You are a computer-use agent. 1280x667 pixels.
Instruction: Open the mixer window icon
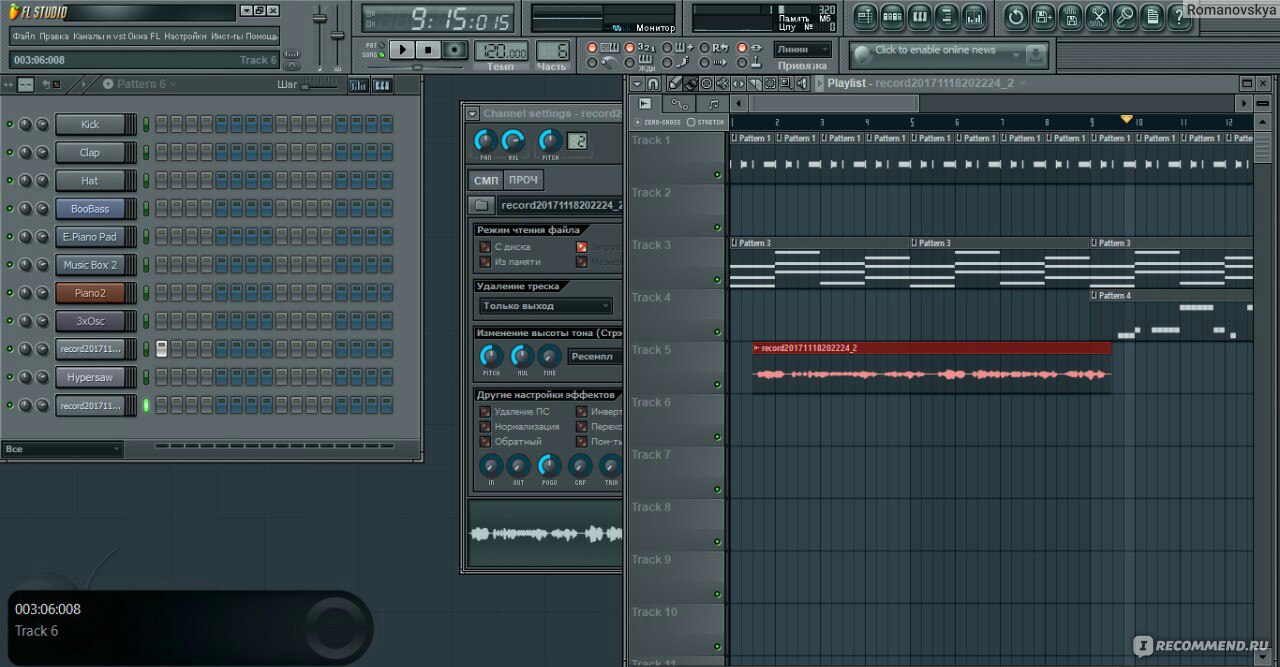point(973,16)
